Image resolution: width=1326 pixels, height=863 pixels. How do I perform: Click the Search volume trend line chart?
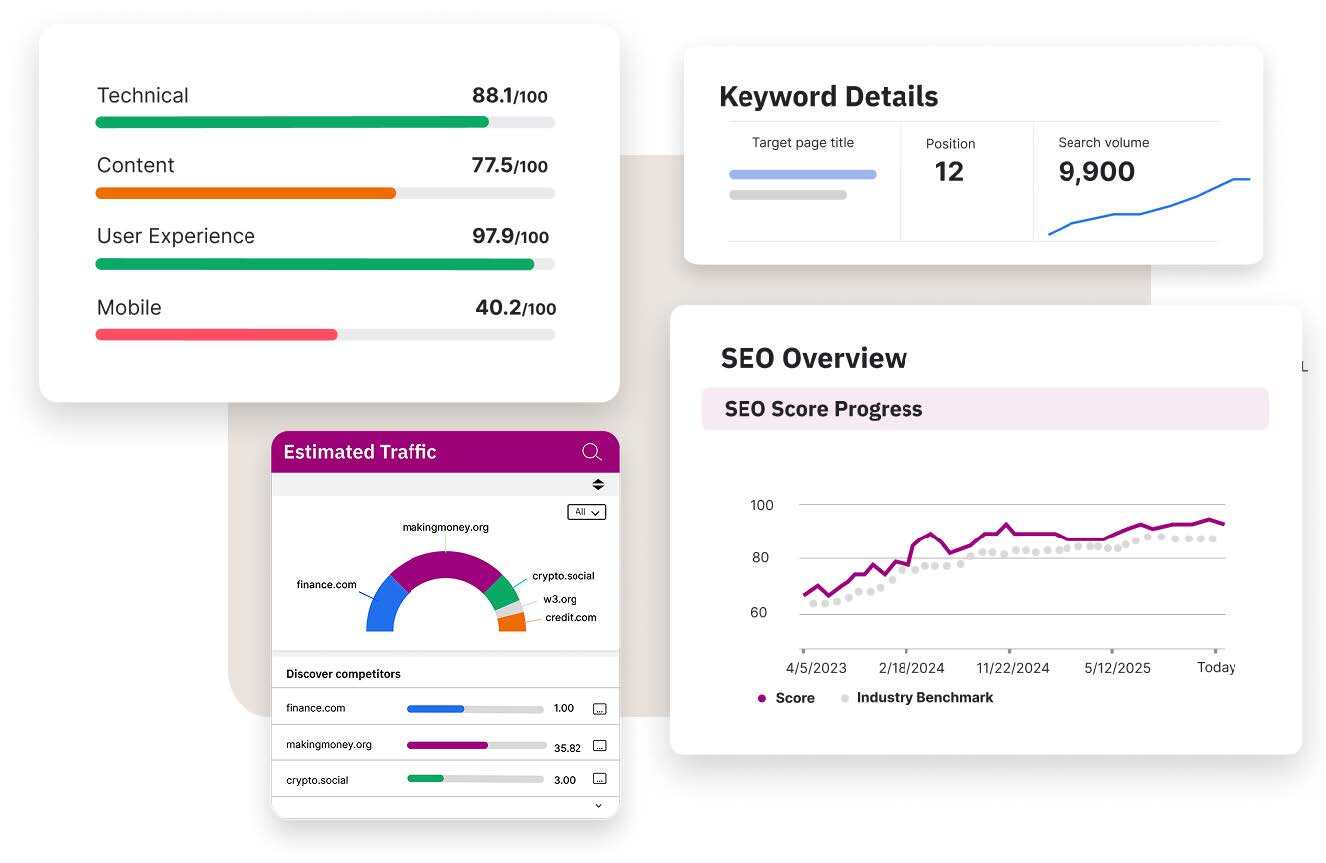[1148, 208]
